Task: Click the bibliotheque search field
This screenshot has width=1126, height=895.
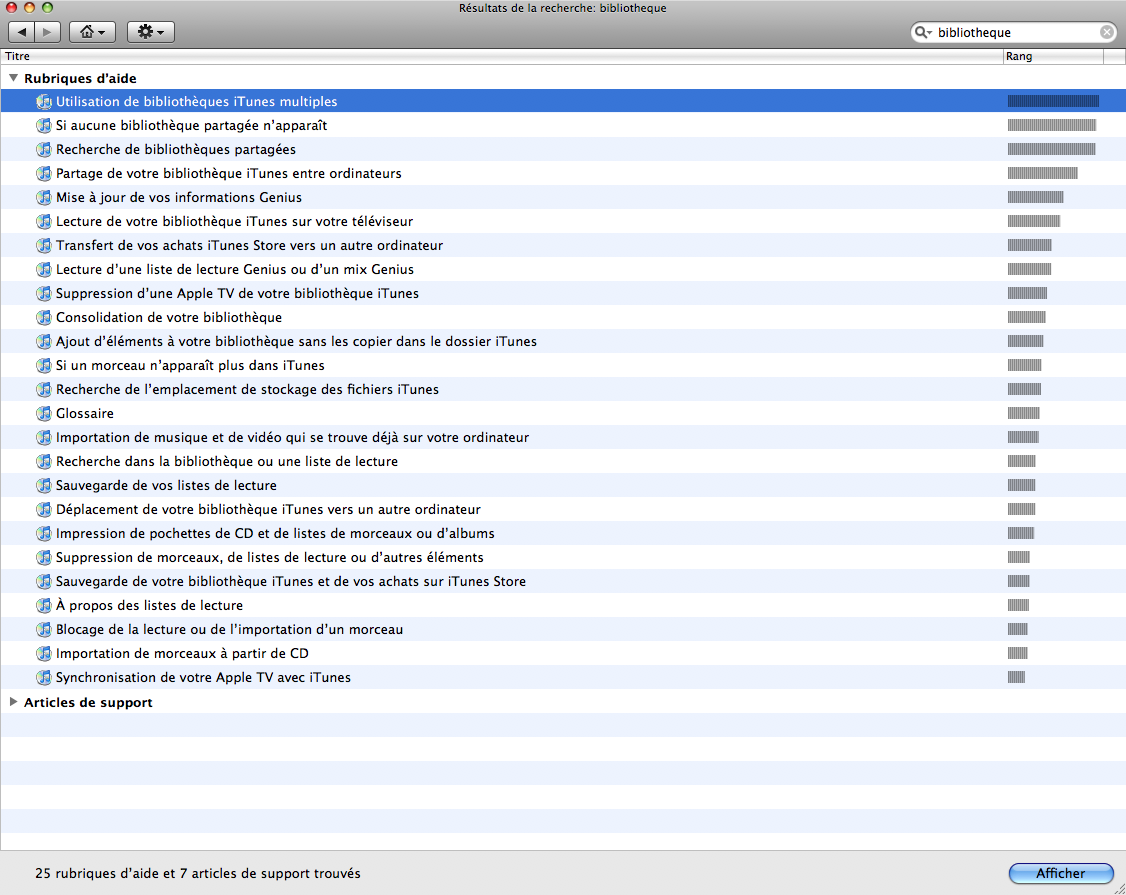Action: (x=1014, y=32)
